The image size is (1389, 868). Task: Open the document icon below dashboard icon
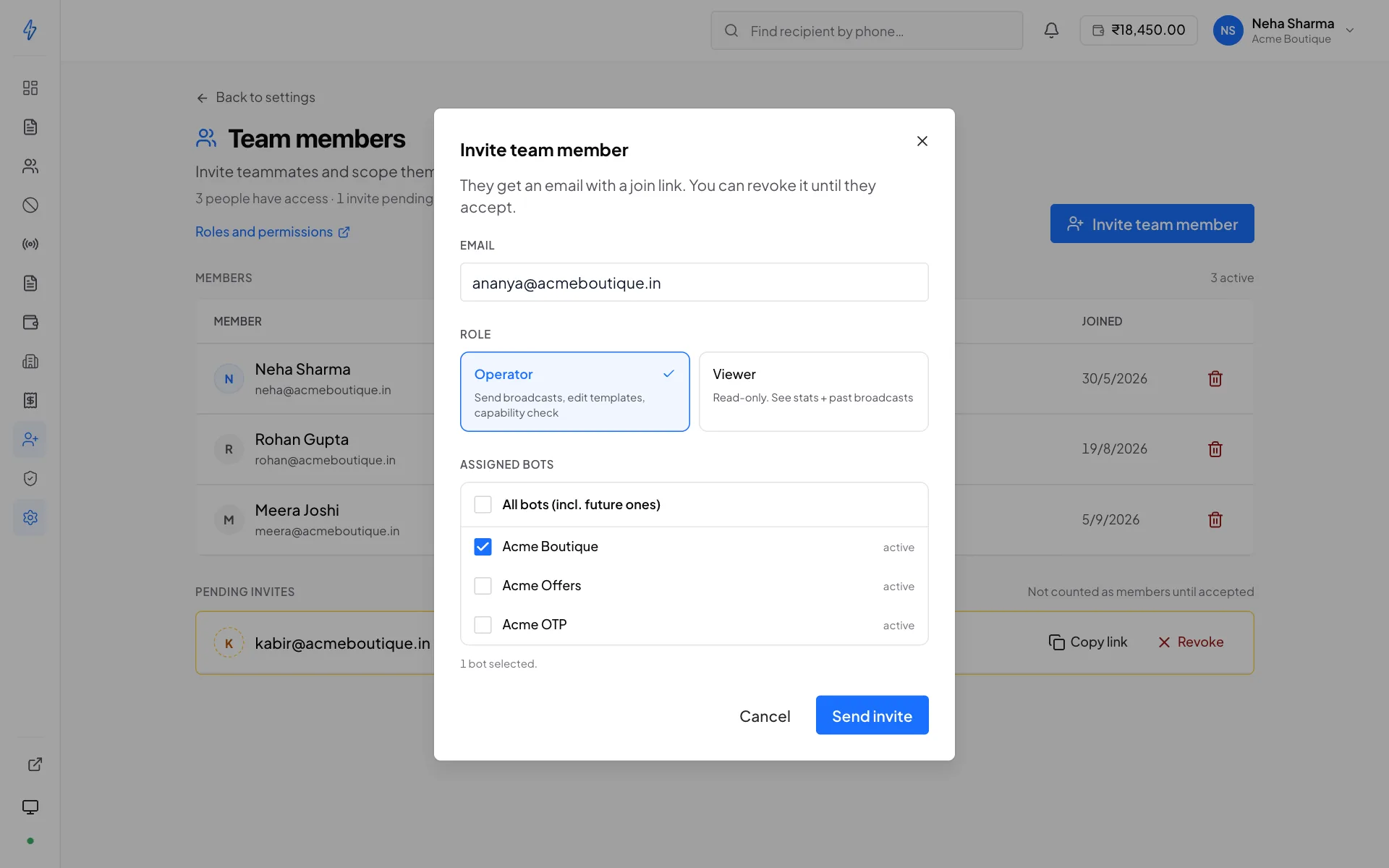[30, 127]
